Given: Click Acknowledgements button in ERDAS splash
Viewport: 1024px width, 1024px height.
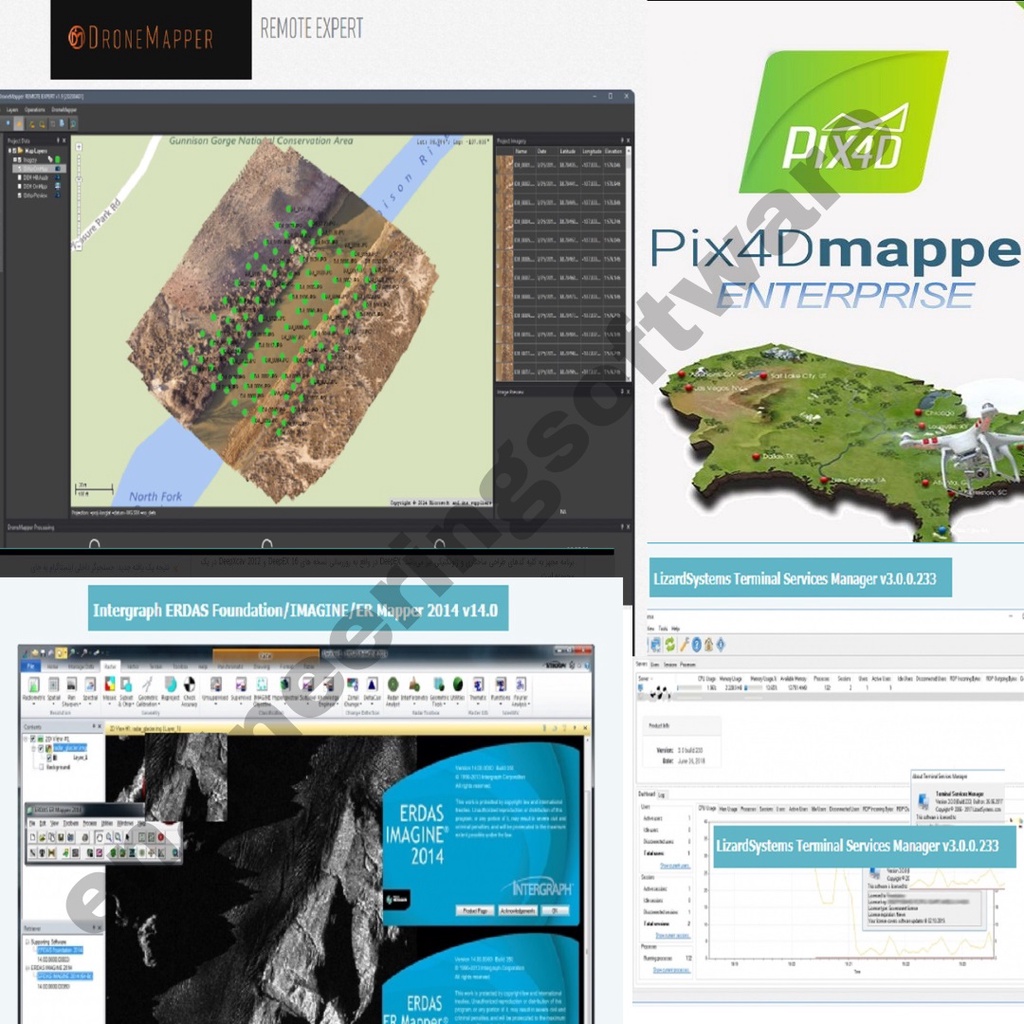Looking at the screenshot, I should point(517,910).
